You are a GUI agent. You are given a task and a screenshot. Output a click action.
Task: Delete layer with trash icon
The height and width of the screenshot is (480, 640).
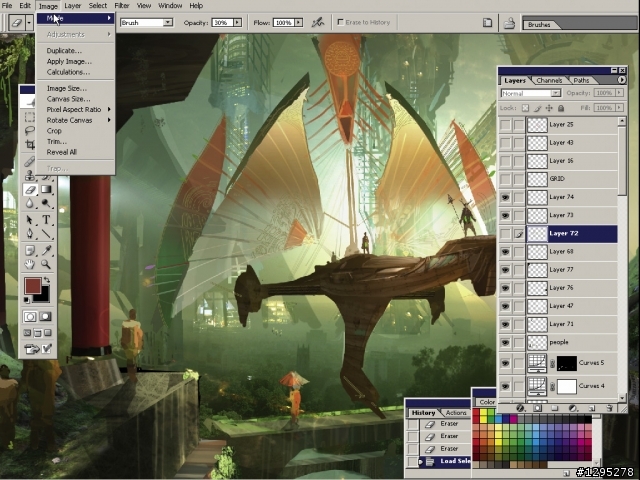609,408
